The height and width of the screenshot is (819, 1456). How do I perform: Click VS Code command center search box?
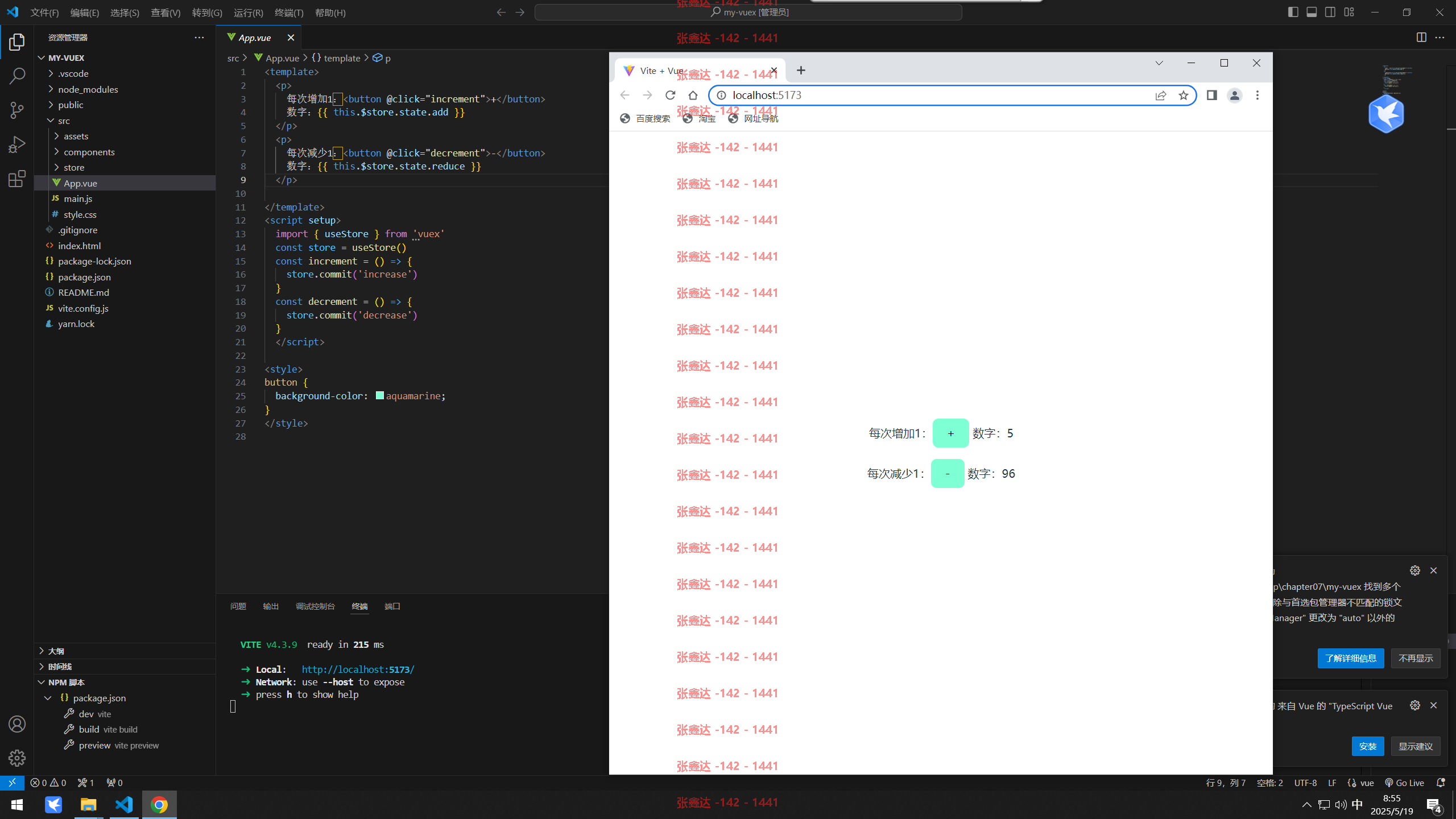tap(748, 13)
